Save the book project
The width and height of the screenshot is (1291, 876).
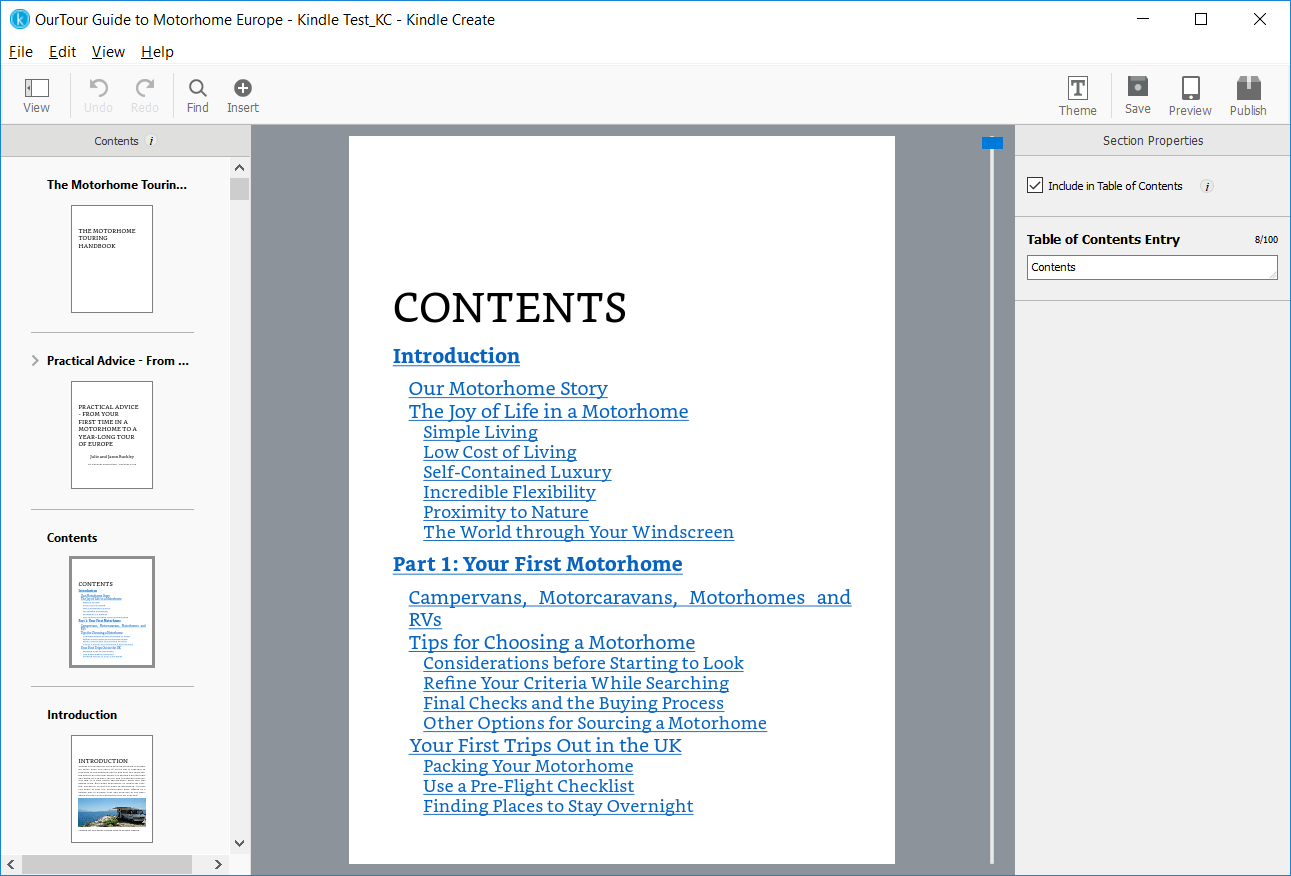(x=1137, y=95)
